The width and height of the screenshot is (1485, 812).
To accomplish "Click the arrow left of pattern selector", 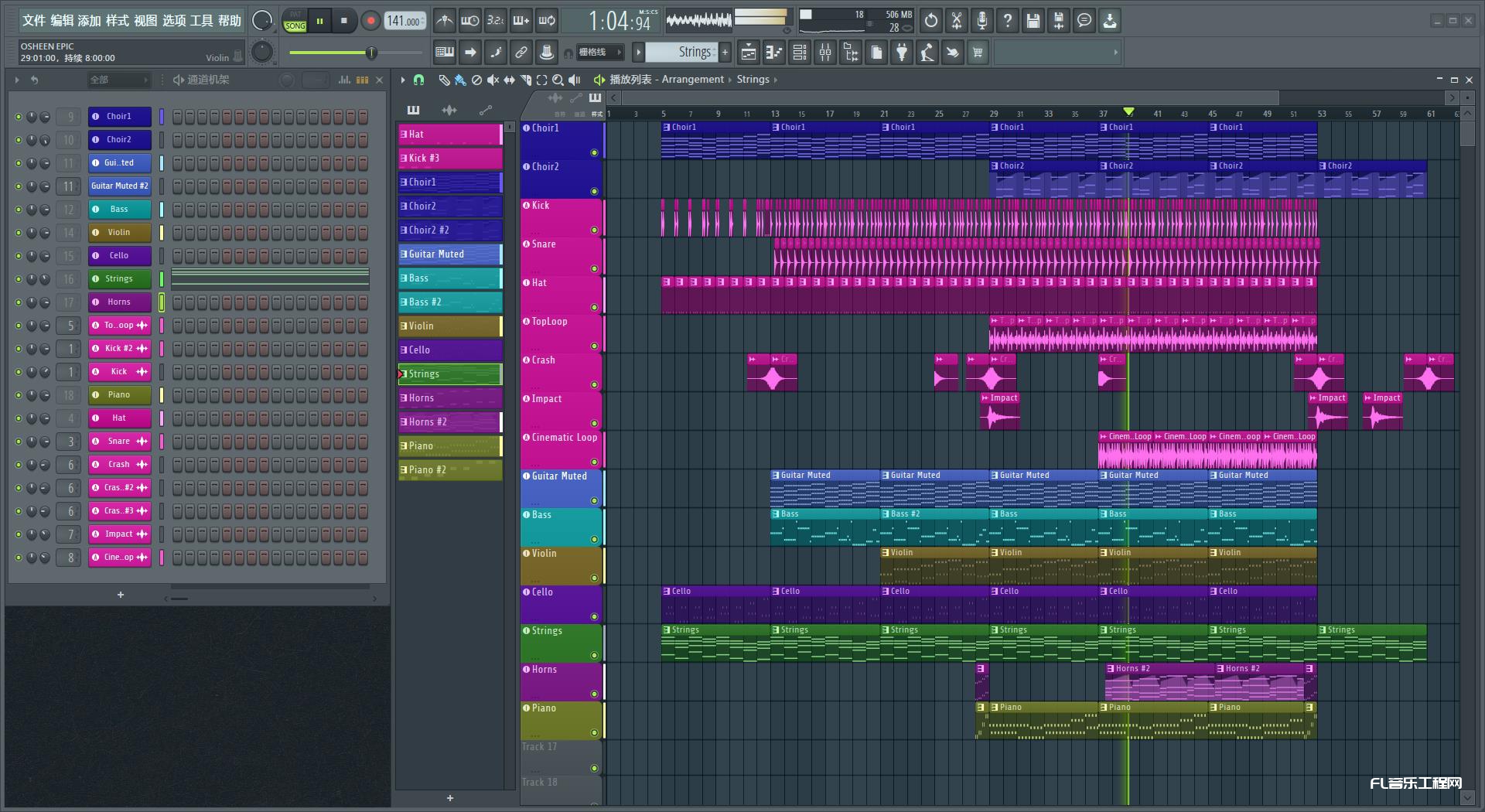I will [x=638, y=53].
